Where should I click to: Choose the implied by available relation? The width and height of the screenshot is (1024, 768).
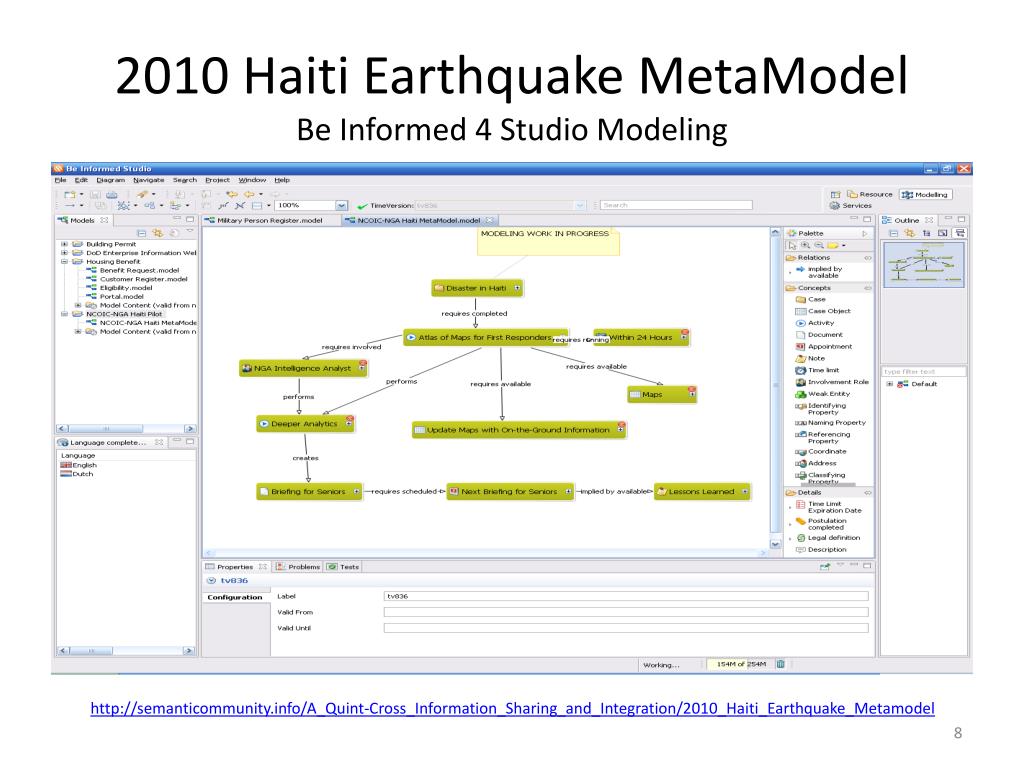[x=820, y=272]
